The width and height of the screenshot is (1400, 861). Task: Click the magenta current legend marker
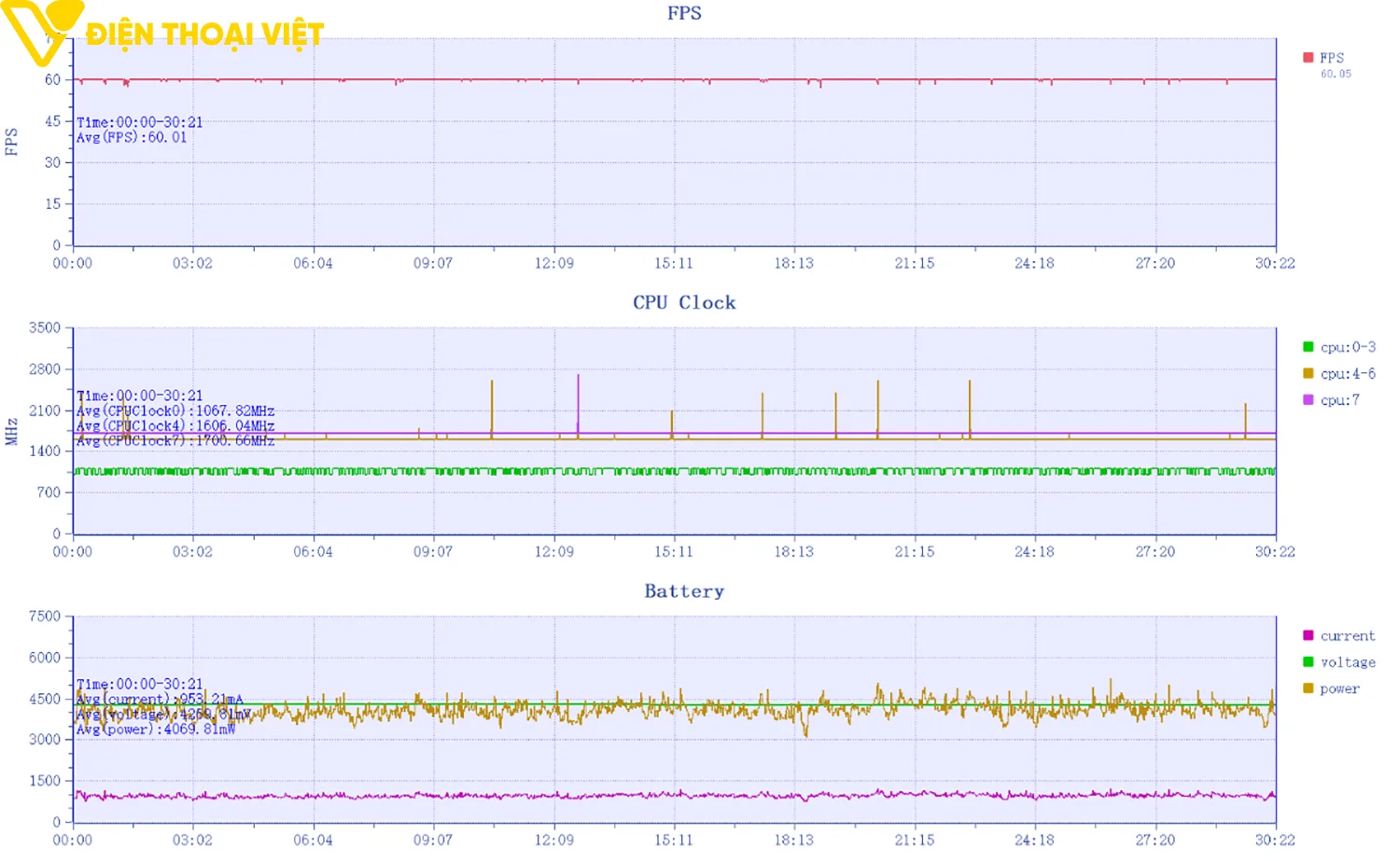point(1307,635)
